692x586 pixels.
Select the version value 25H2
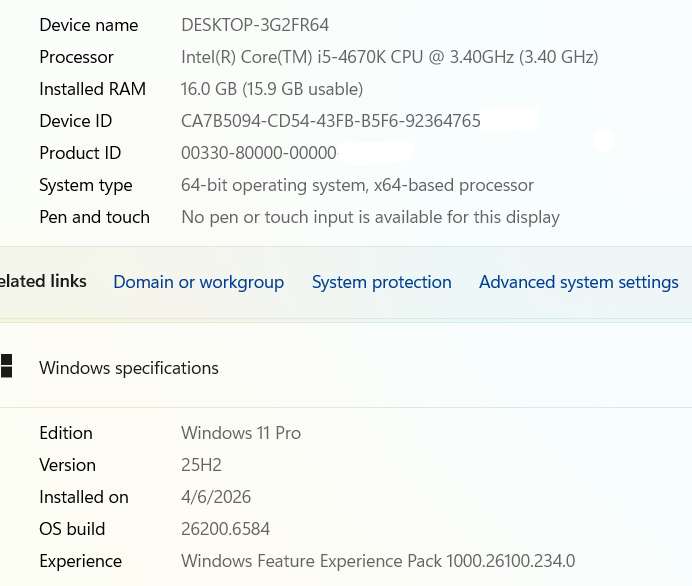[201, 465]
